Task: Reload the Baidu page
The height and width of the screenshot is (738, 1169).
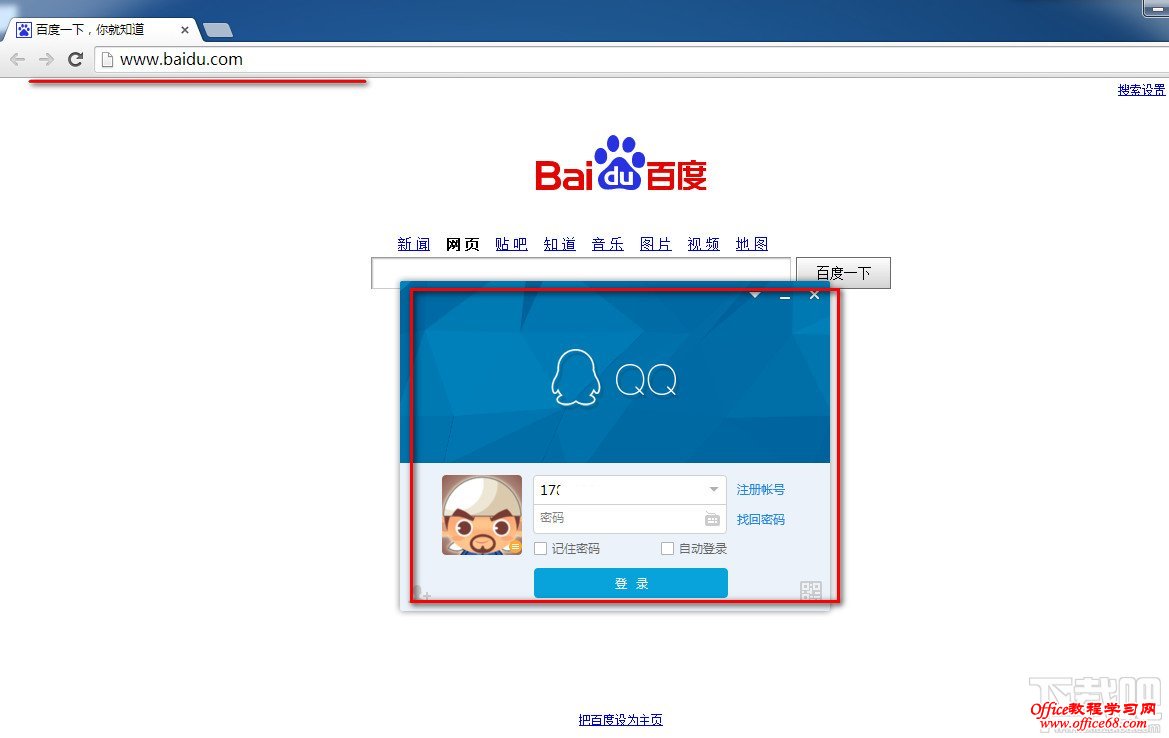Action: (75, 60)
